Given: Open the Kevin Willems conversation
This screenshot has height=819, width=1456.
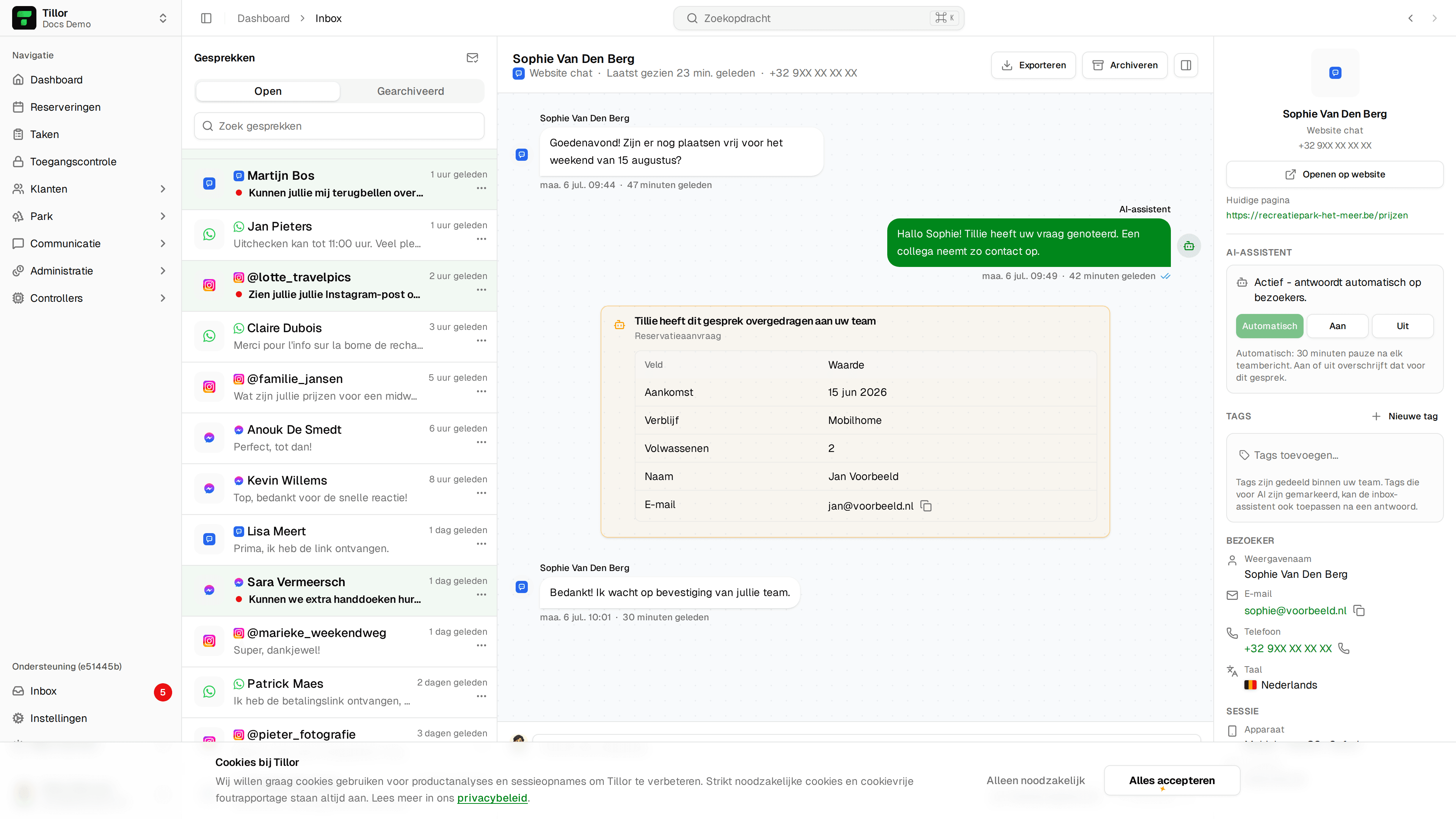Looking at the screenshot, I should click(x=339, y=490).
